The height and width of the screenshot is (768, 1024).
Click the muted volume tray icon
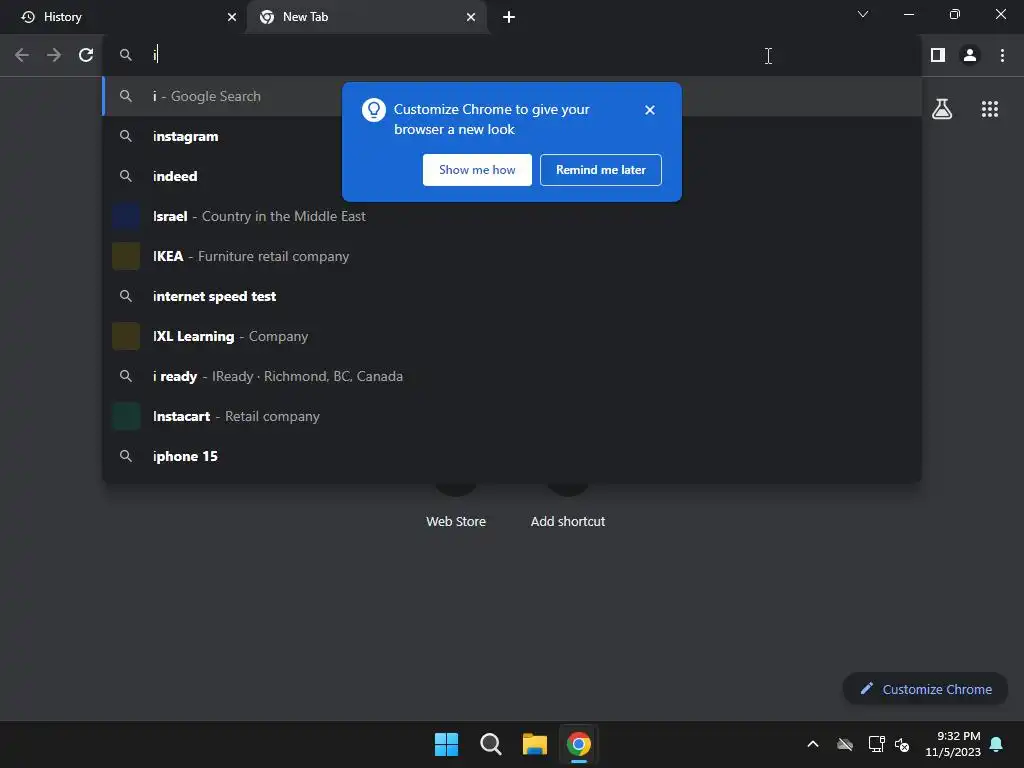pyautogui.click(x=902, y=744)
